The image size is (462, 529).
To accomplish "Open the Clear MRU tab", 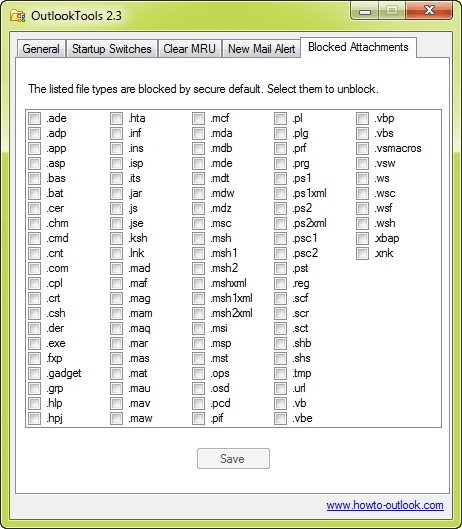I will tap(189, 49).
